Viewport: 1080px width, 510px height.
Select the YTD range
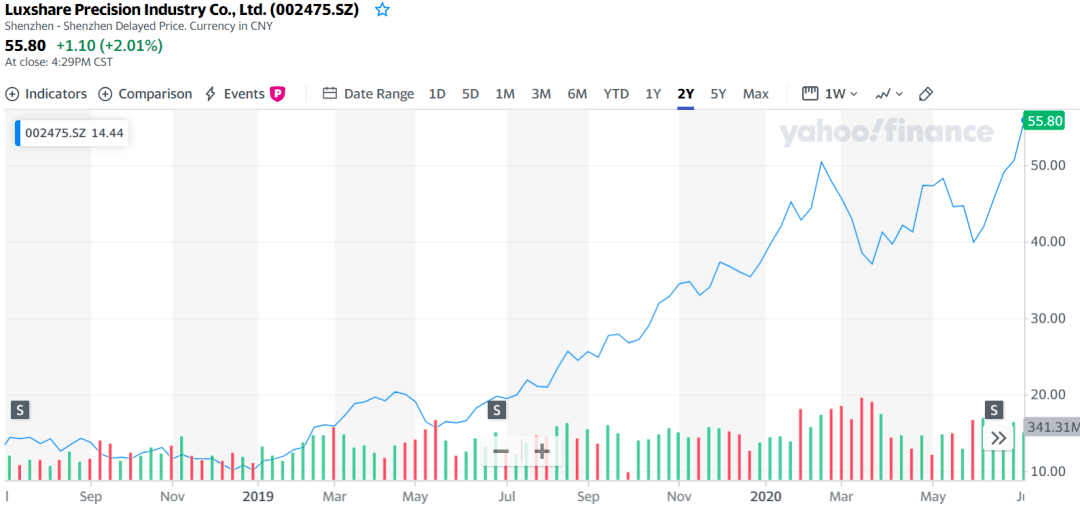[x=616, y=94]
